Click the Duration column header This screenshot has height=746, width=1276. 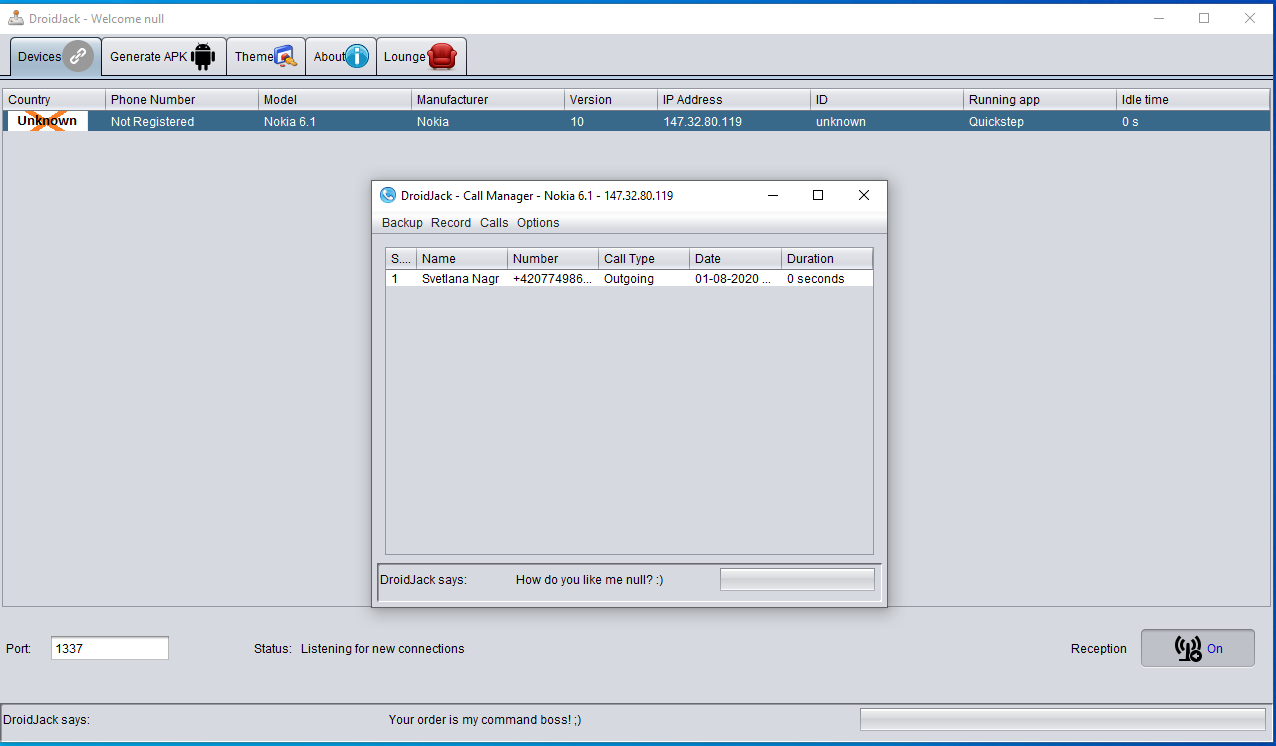pyautogui.click(x=827, y=258)
